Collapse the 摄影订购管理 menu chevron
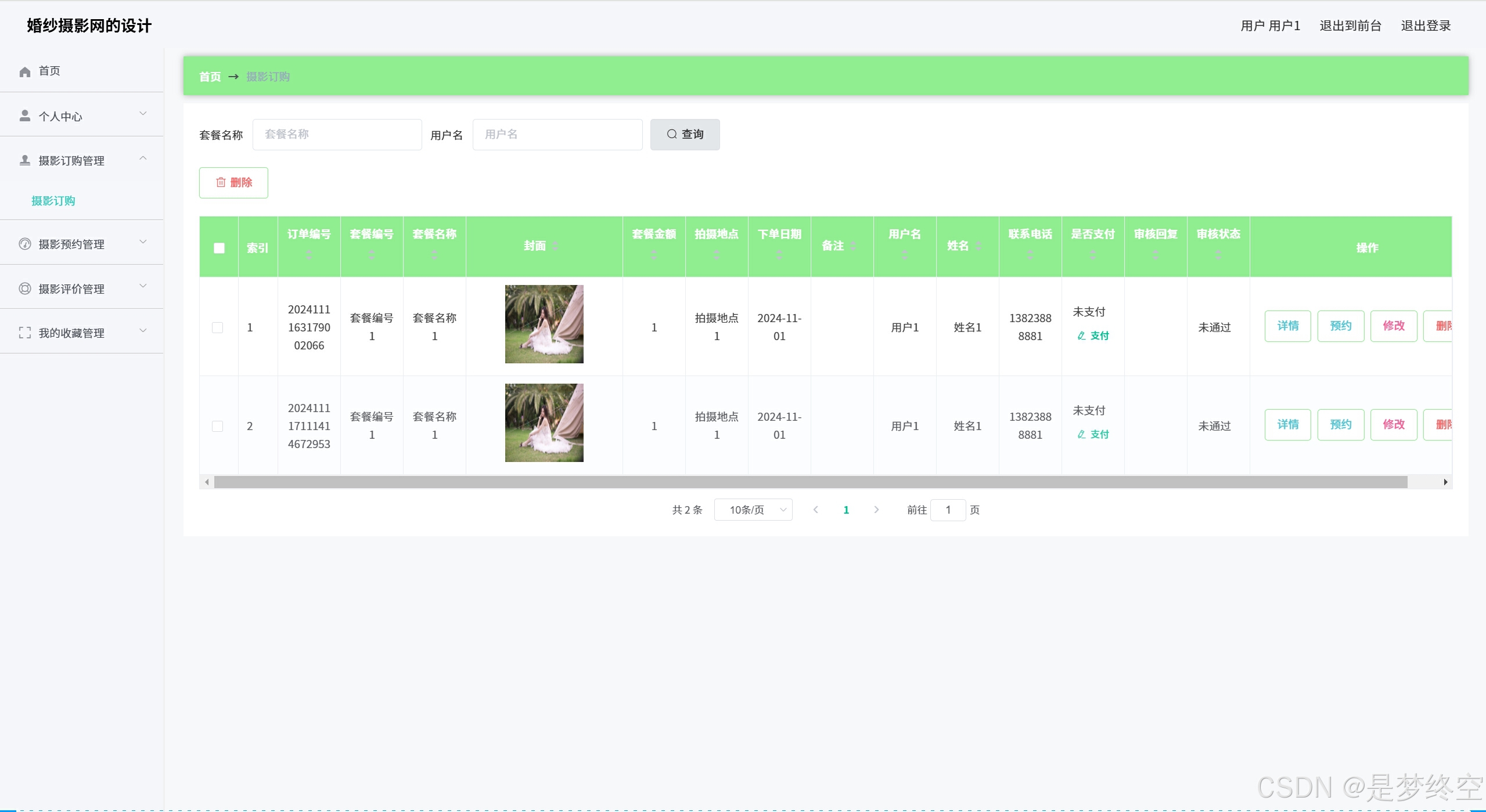The width and height of the screenshot is (1486, 812). 143,159
